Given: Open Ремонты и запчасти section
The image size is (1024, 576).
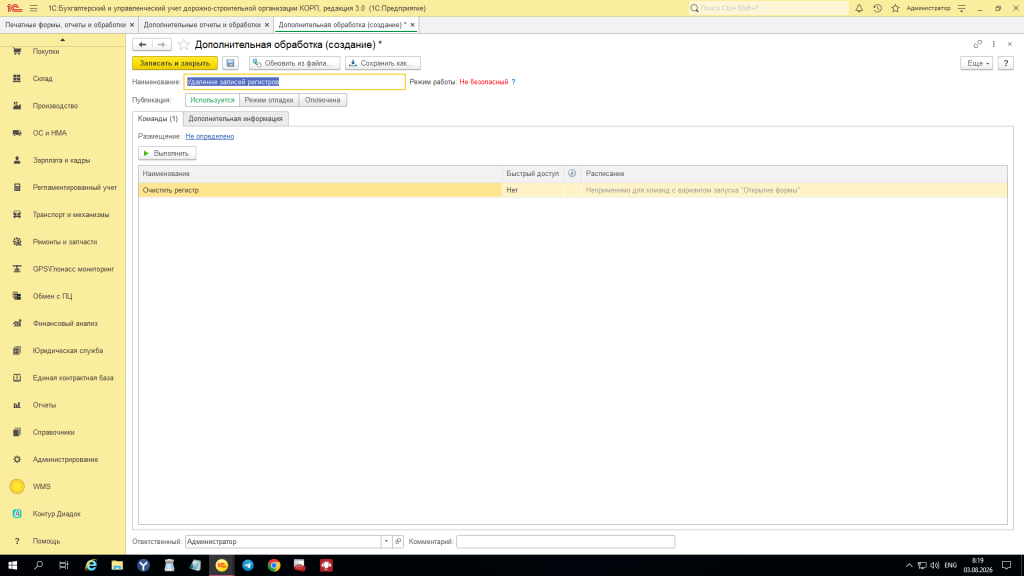Looking at the screenshot, I should [65, 242].
